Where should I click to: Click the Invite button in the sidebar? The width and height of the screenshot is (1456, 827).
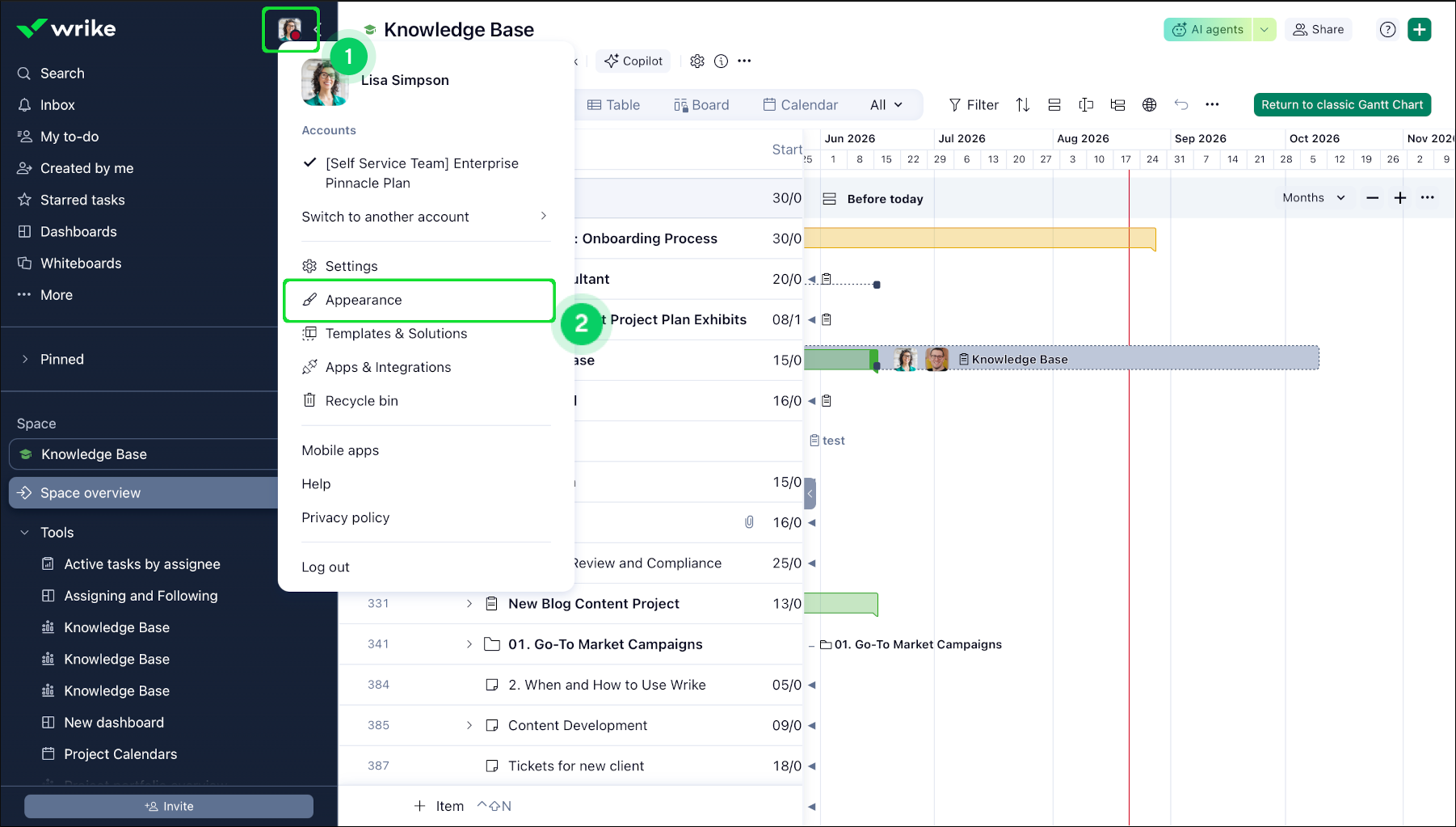click(169, 807)
